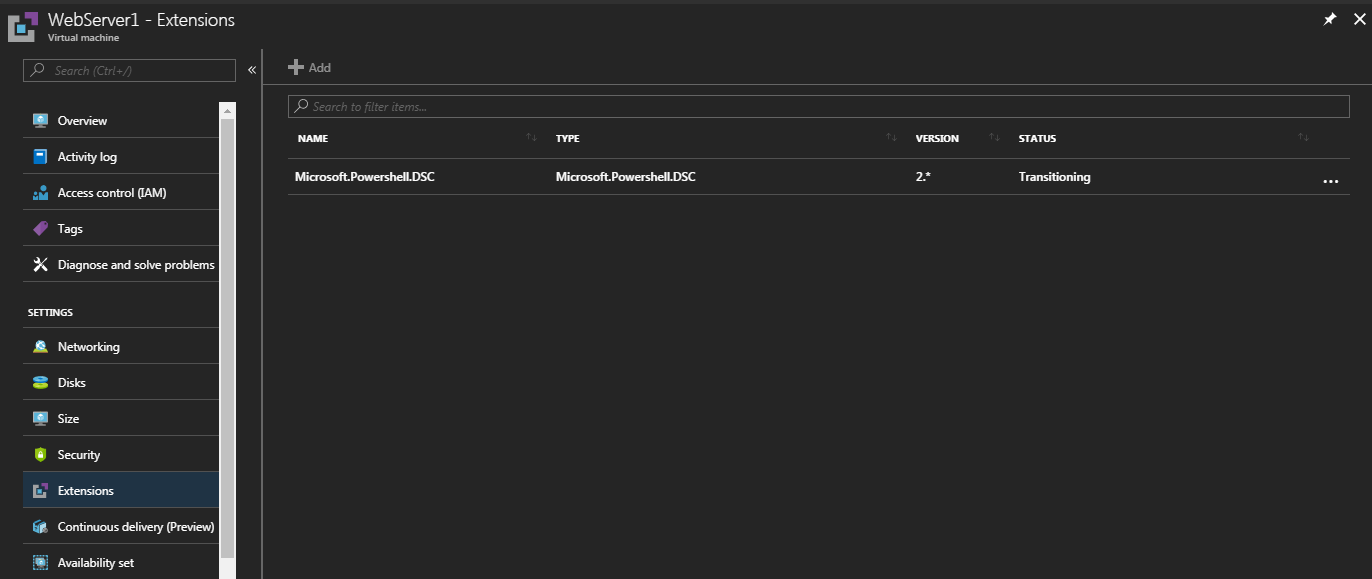Open Availability set settings
Image resolution: width=1372 pixels, height=579 pixels.
[121, 562]
